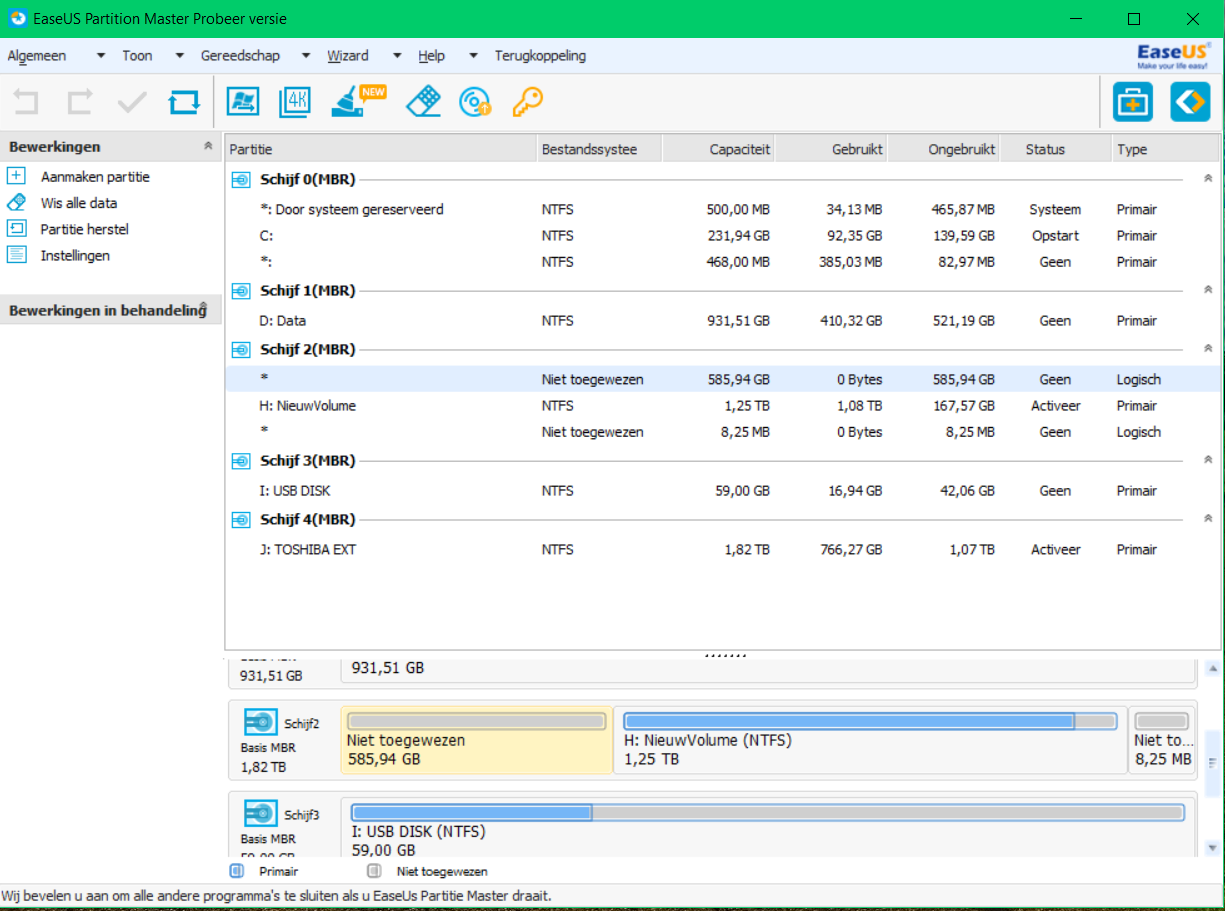Collapse the Schijf 2(MBR) disk group
The width and height of the screenshot is (1225, 911).
[x=1208, y=349]
